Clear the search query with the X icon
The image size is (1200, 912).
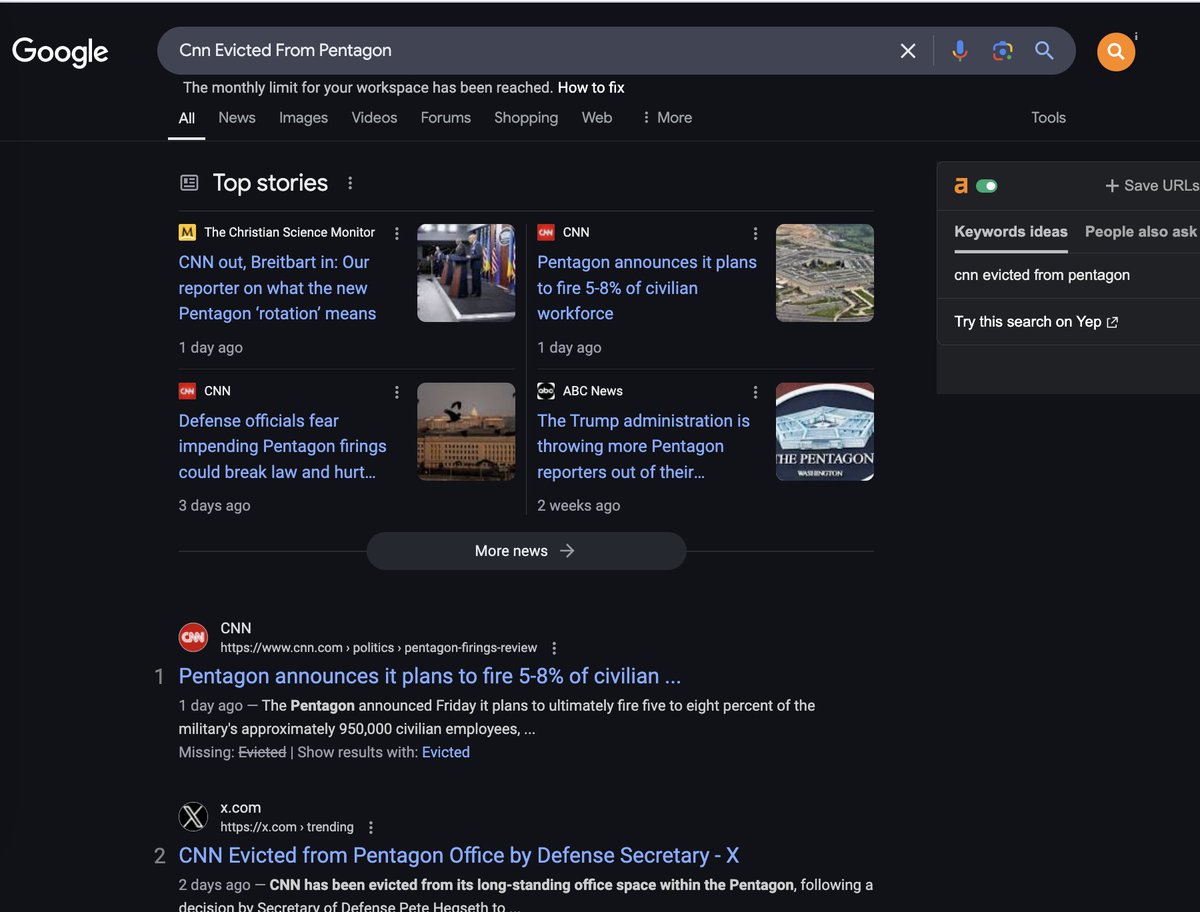click(x=907, y=50)
